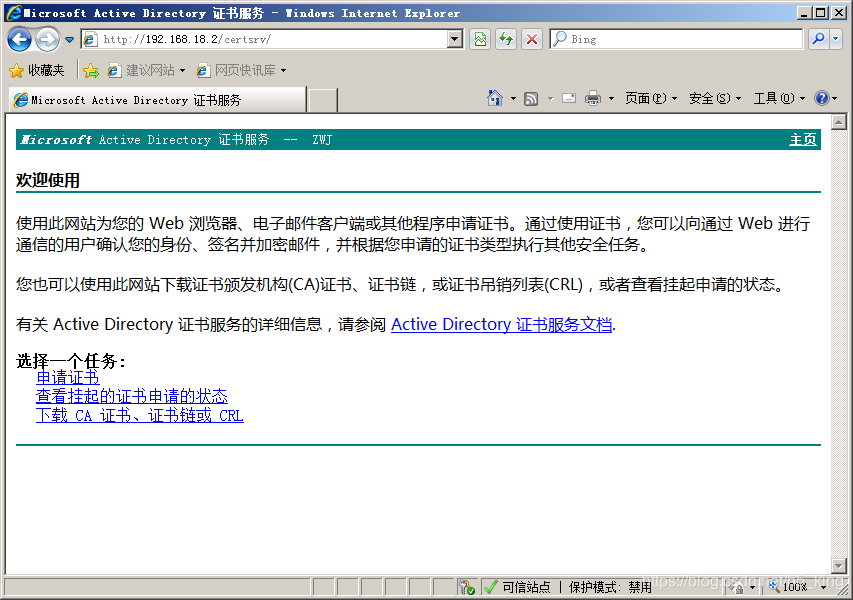Open a new blank tab
This screenshot has width=853, height=600.
point(323,101)
